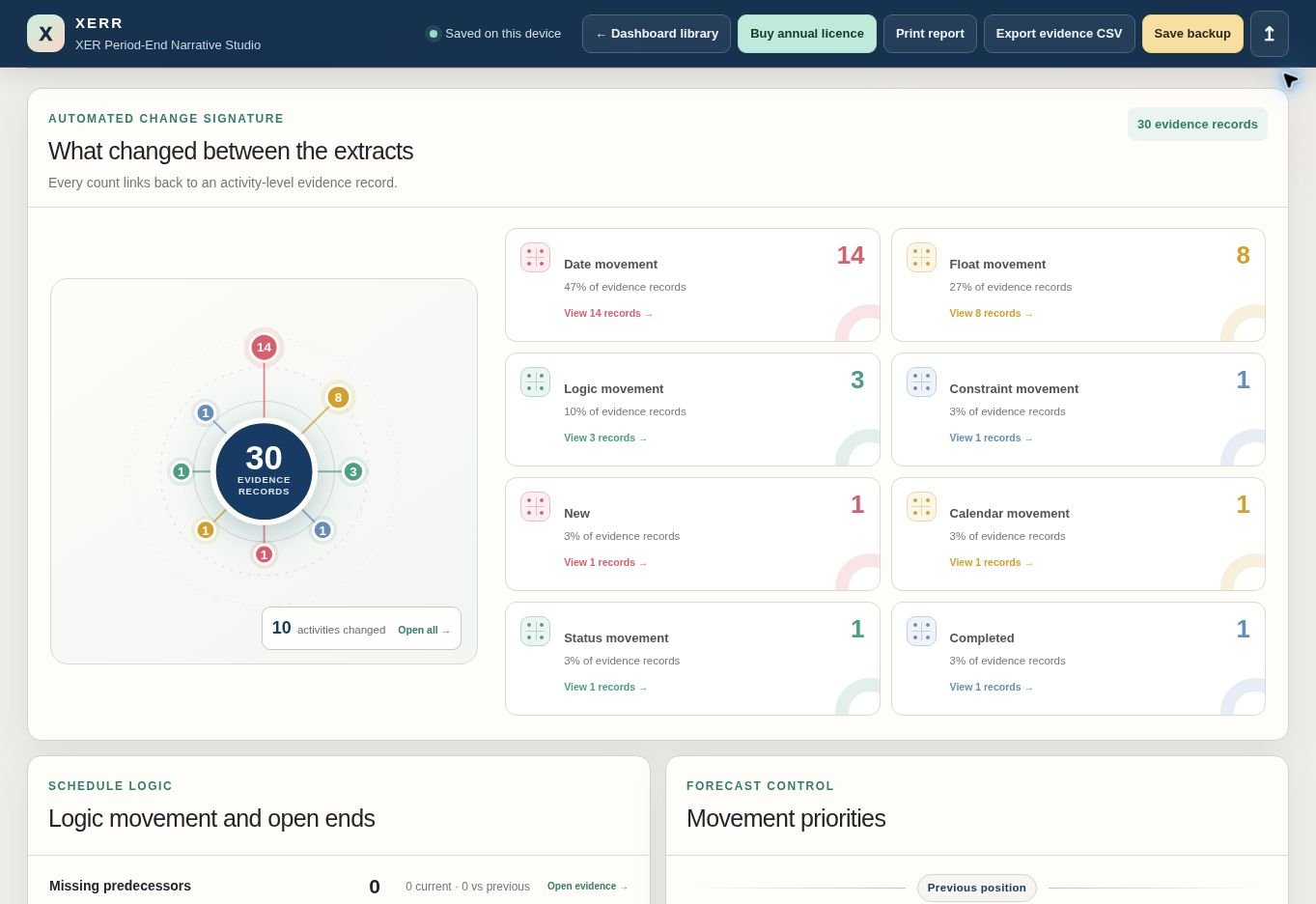Click the central 30 evidence records circle

[x=264, y=471]
